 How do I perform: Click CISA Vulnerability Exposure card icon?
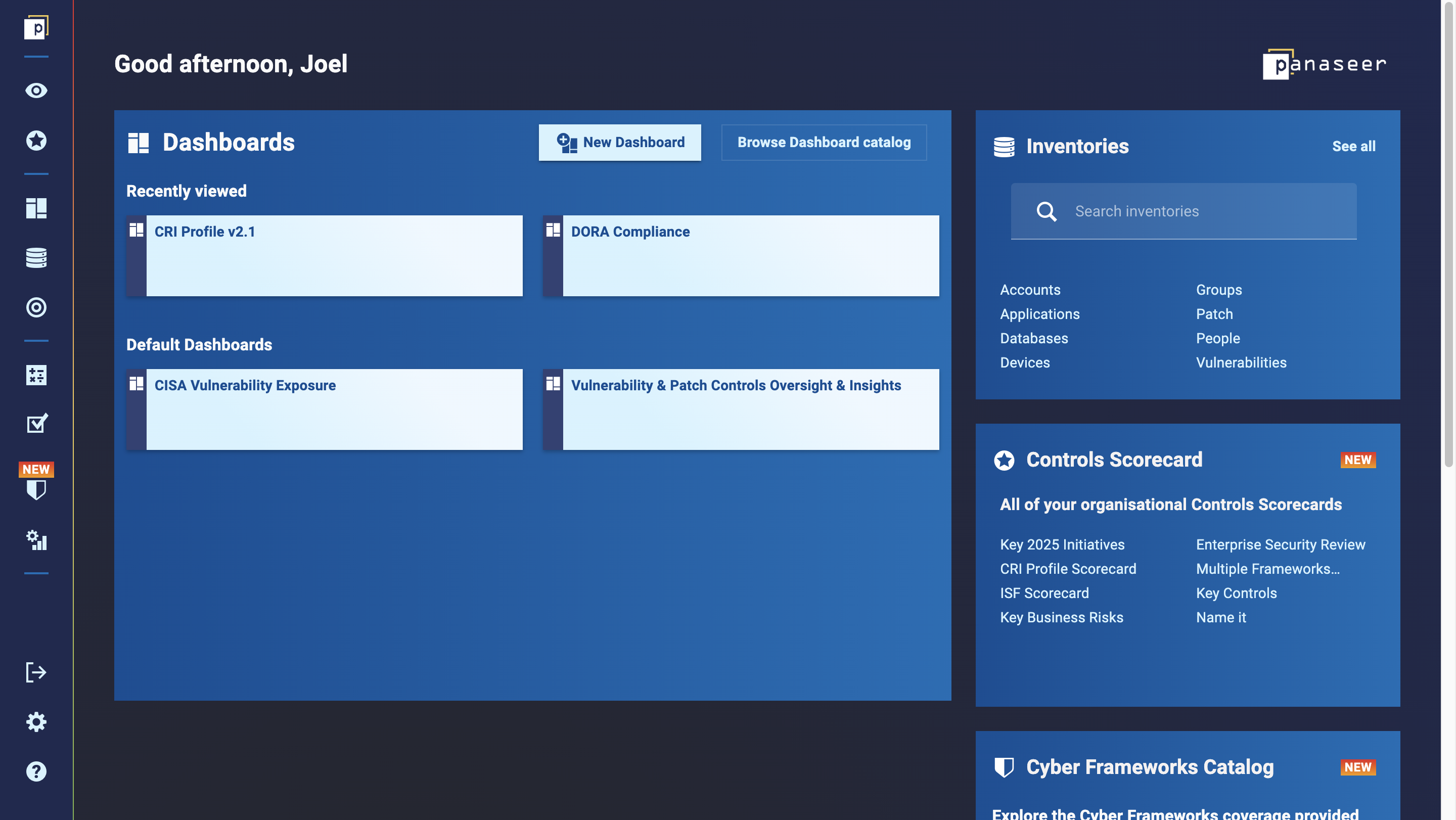point(136,384)
